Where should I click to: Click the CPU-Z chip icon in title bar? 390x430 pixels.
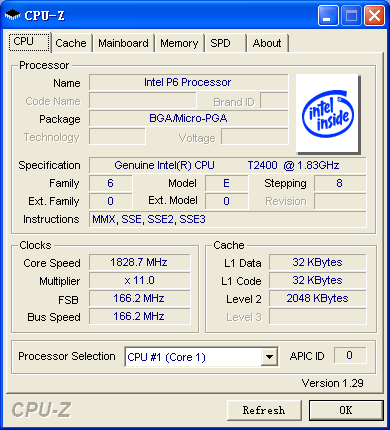coord(13,15)
